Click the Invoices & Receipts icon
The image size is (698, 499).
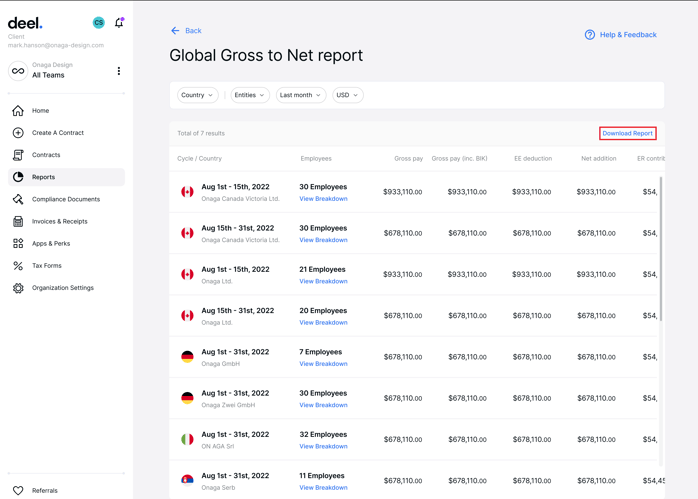point(18,221)
